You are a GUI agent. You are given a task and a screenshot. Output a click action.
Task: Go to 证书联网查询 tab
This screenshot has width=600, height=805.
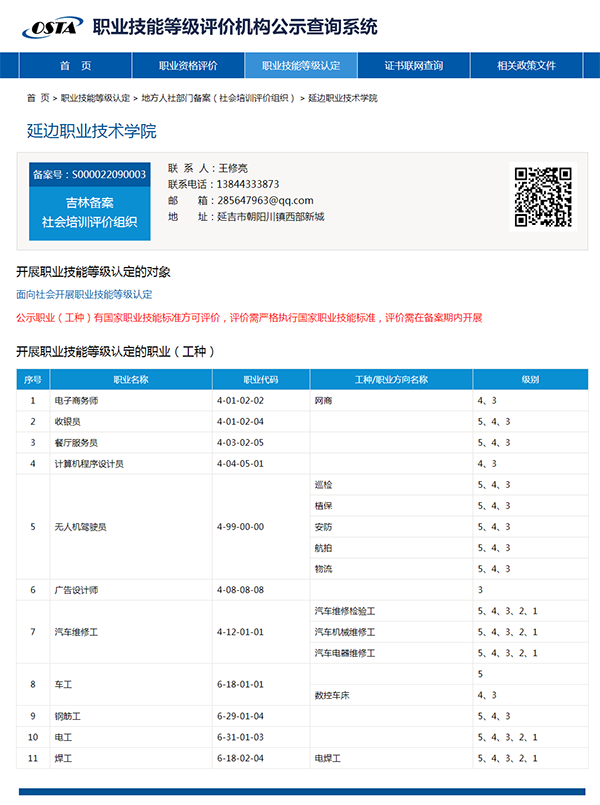[x=414, y=66]
